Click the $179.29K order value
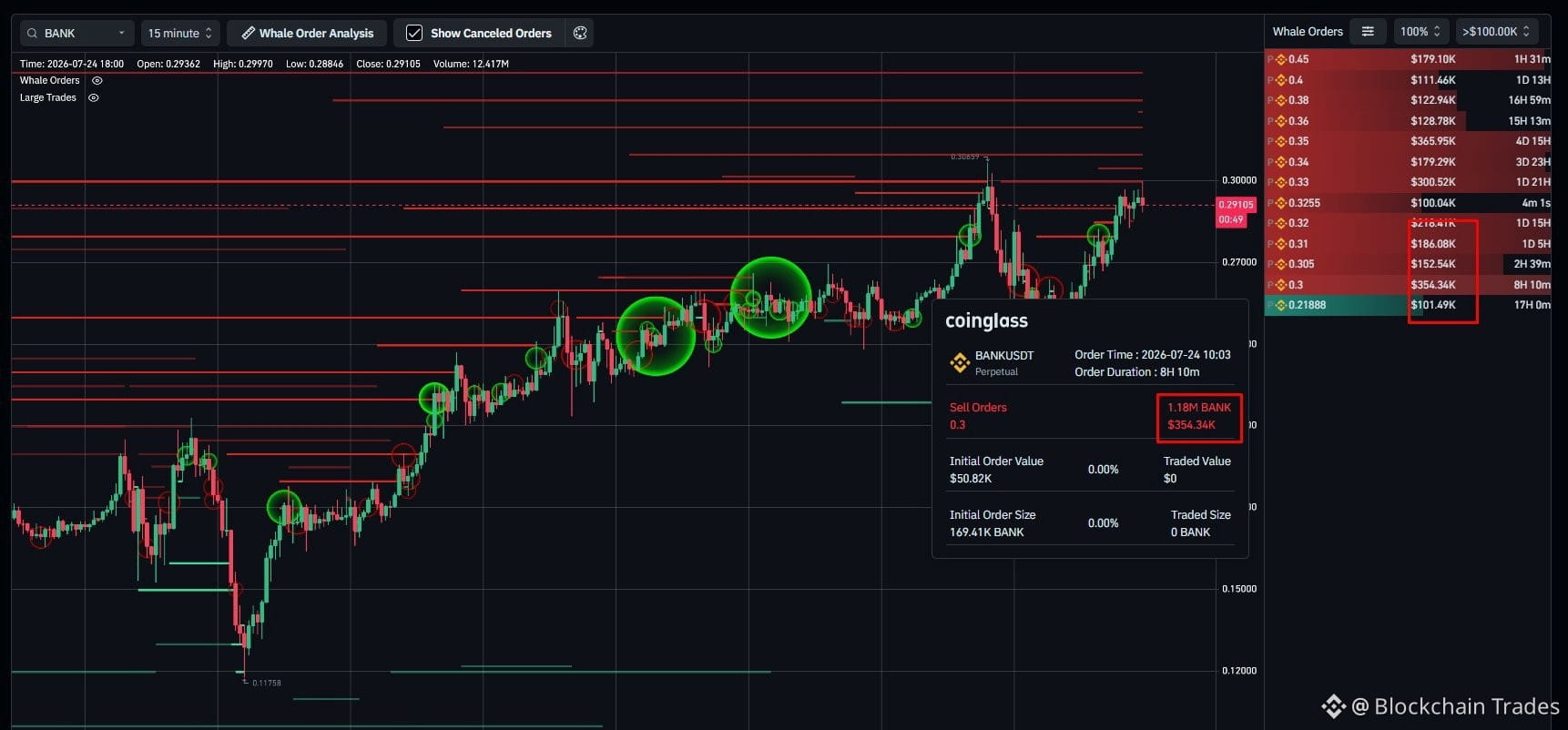1568x730 pixels. tap(1433, 162)
